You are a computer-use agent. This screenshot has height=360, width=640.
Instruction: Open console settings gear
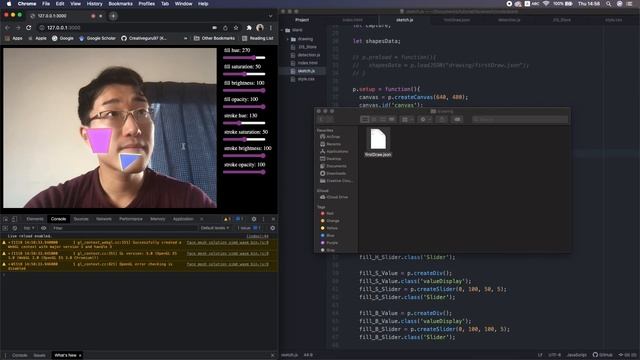tap(273, 228)
